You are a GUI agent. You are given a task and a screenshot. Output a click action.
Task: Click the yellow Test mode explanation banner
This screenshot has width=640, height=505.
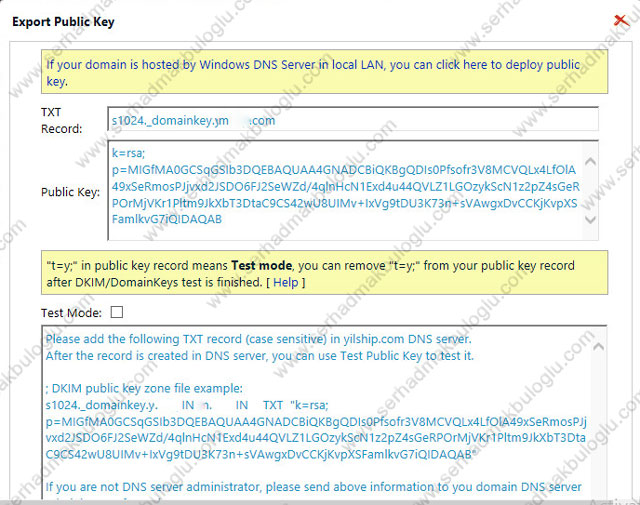coord(320,275)
